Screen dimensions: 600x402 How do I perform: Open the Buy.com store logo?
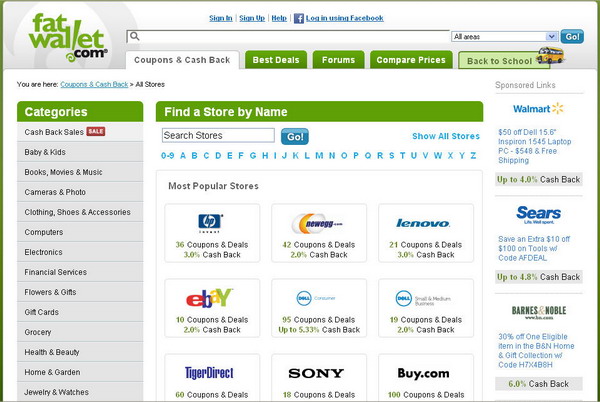(423, 373)
